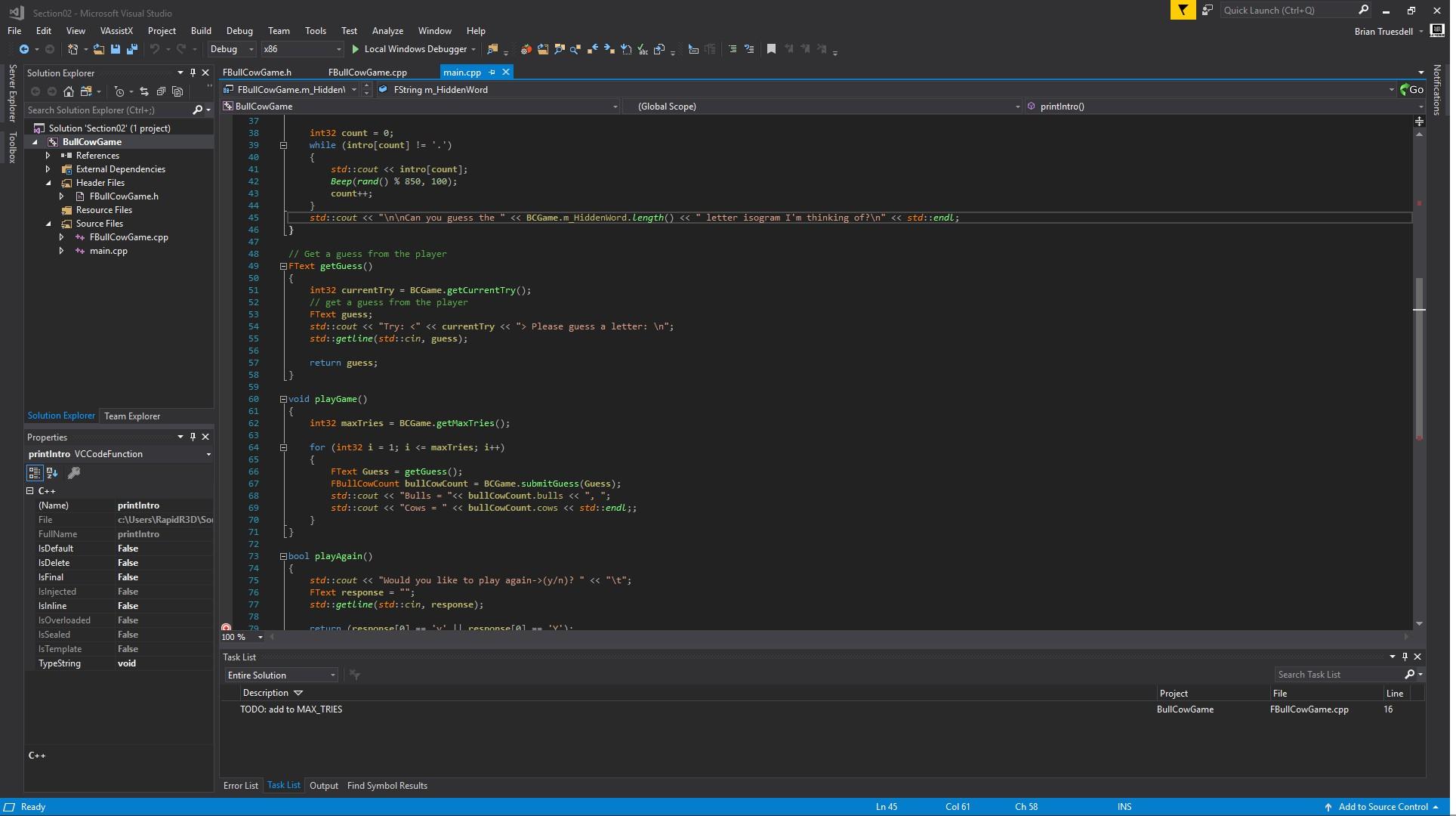Open the x86 platform dropdown
Image resolution: width=1456 pixels, height=816 pixels.
point(301,49)
